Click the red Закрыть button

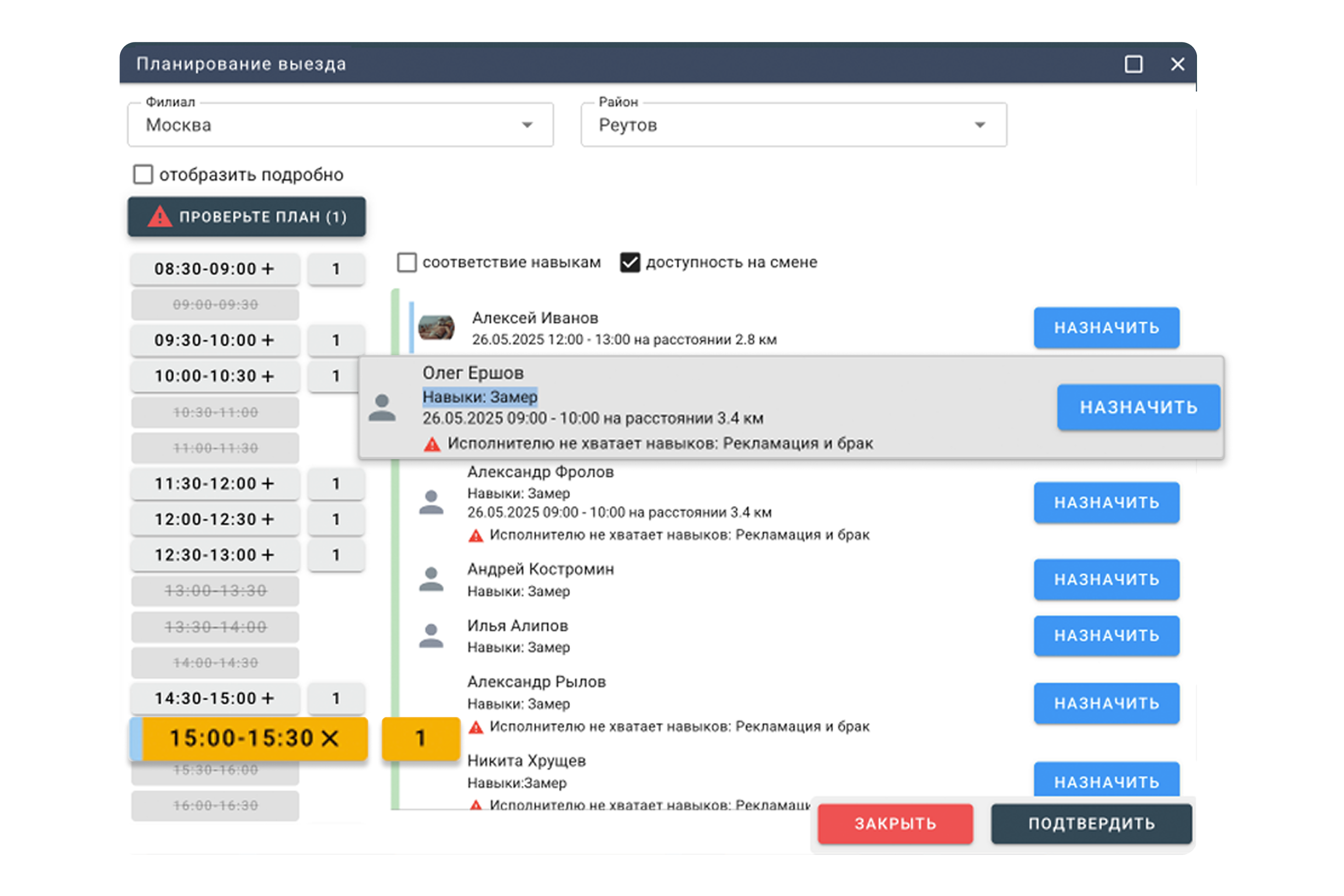point(895,823)
